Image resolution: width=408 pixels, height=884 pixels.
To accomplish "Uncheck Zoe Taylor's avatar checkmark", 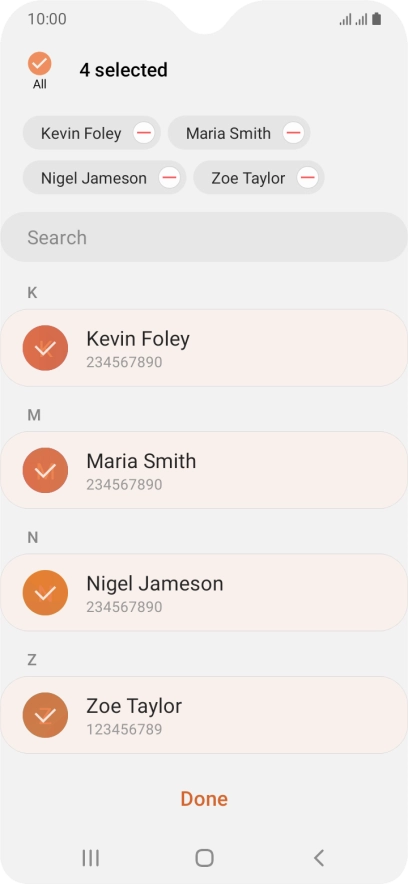I will tap(45, 715).
